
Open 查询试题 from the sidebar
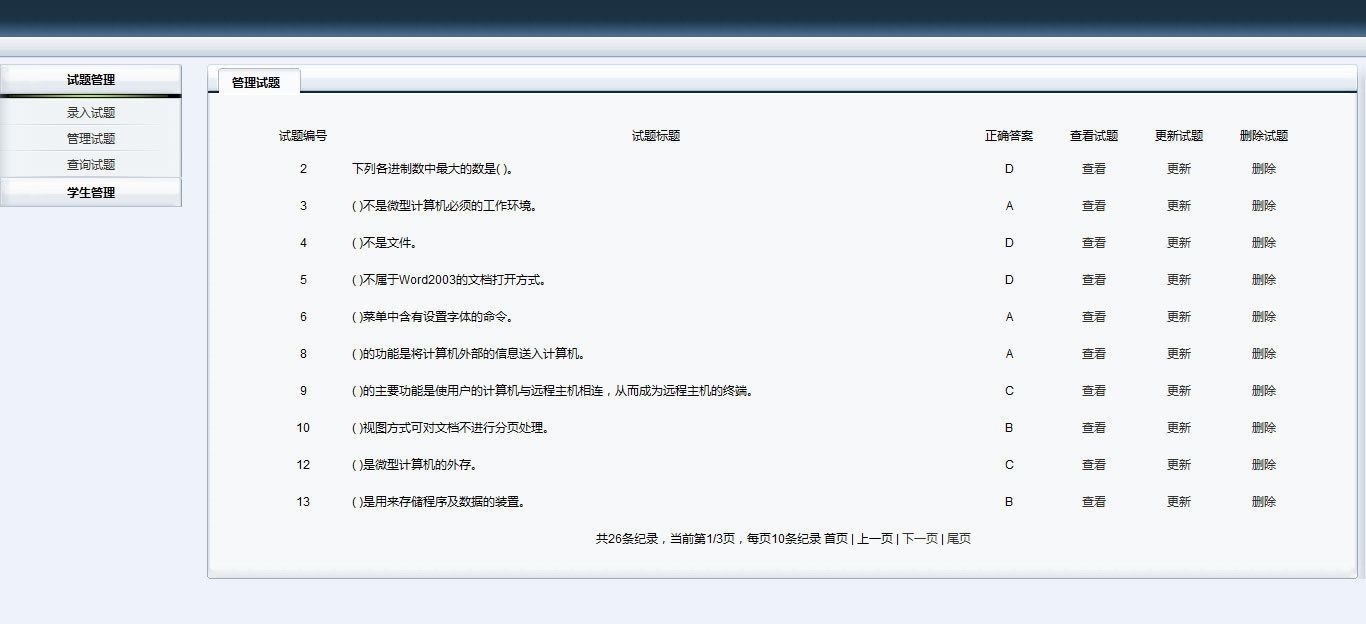pyautogui.click(x=91, y=164)
